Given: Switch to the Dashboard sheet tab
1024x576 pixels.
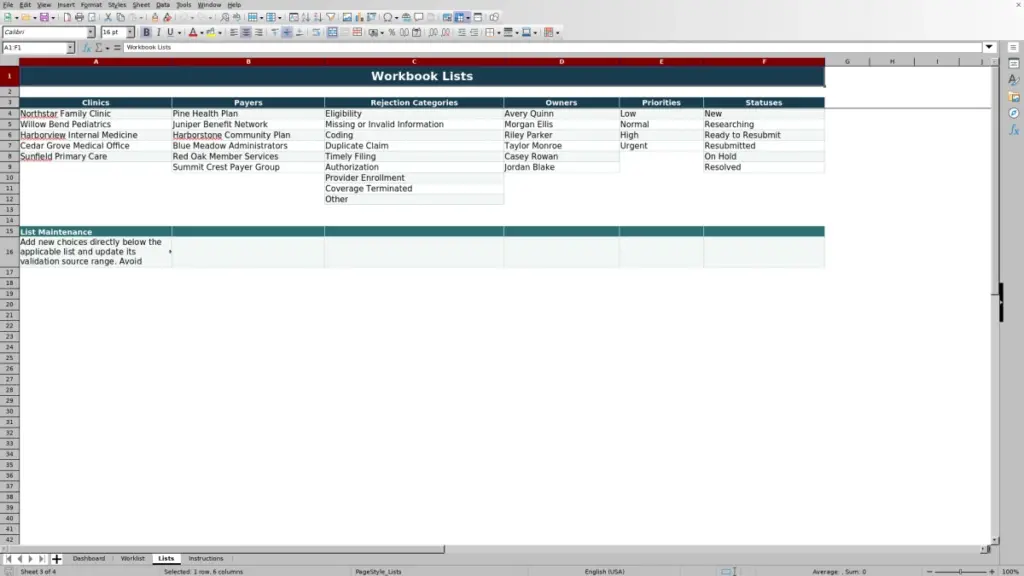Looking at the screenshot, I should 89,559.
